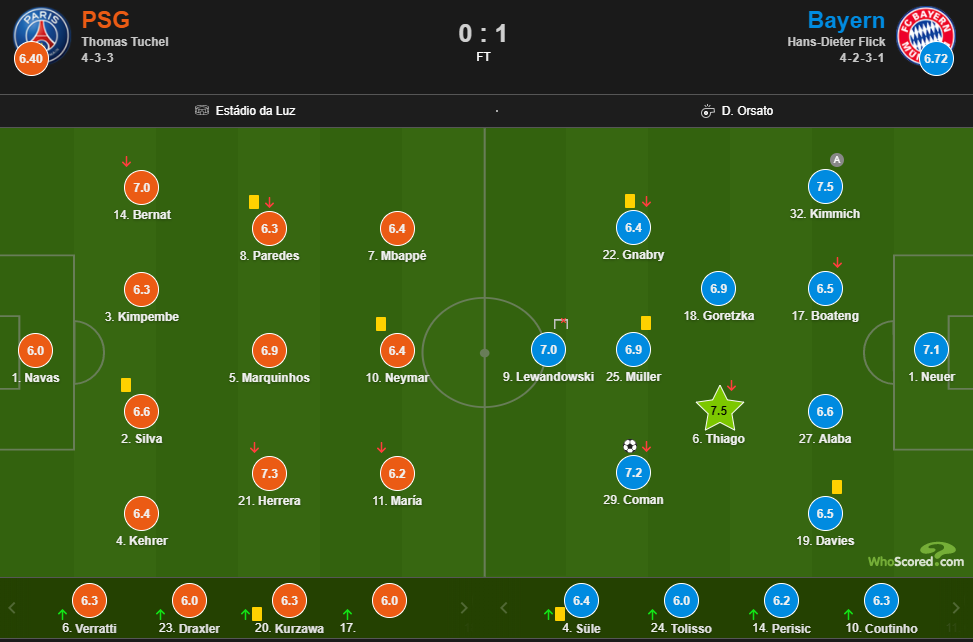Select Herrera's 7.3 rating circle
The height and width of the screenshot is (642, 973).
269,473
